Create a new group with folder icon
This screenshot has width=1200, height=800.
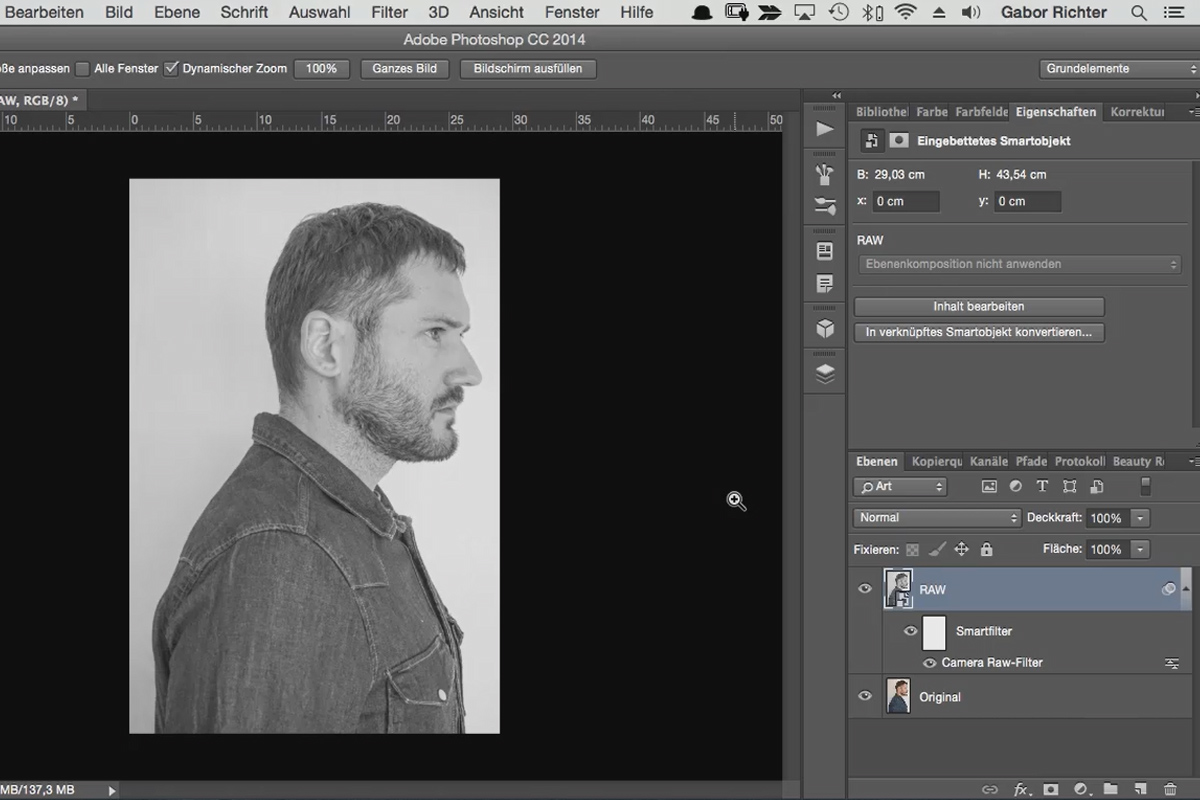click(1111, 789)
